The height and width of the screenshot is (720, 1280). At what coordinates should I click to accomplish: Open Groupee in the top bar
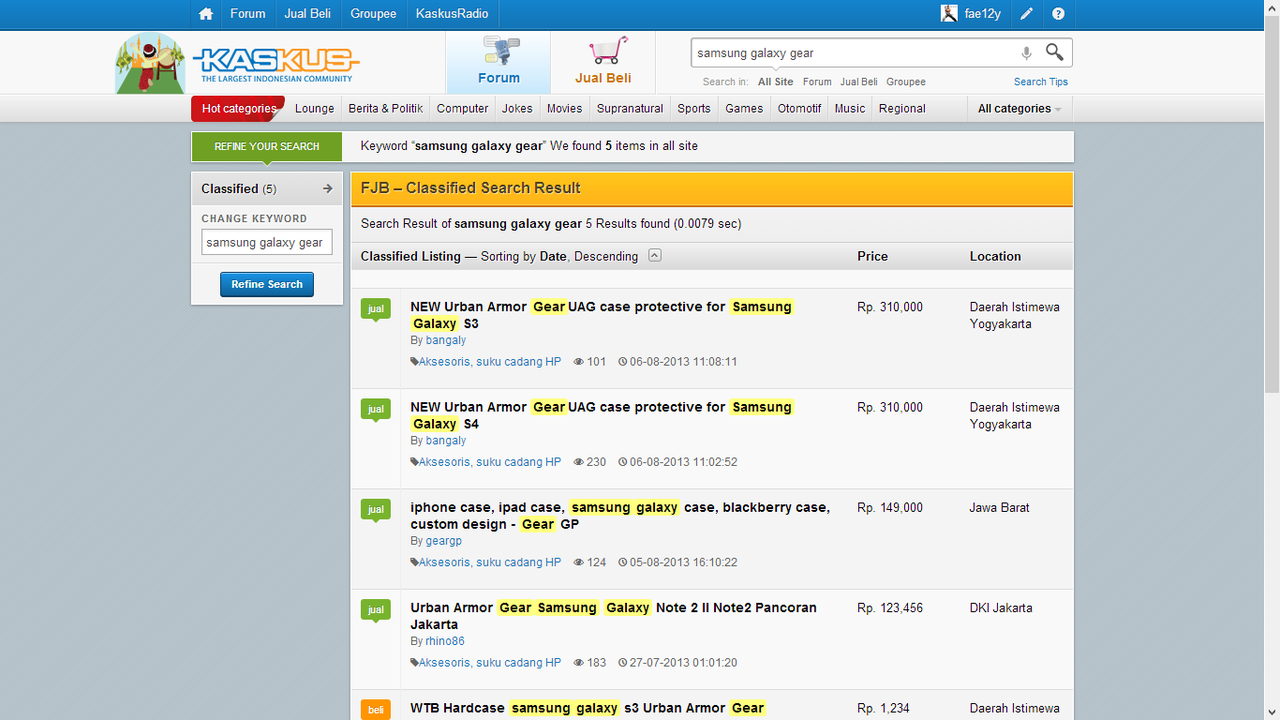coord(374,14)
